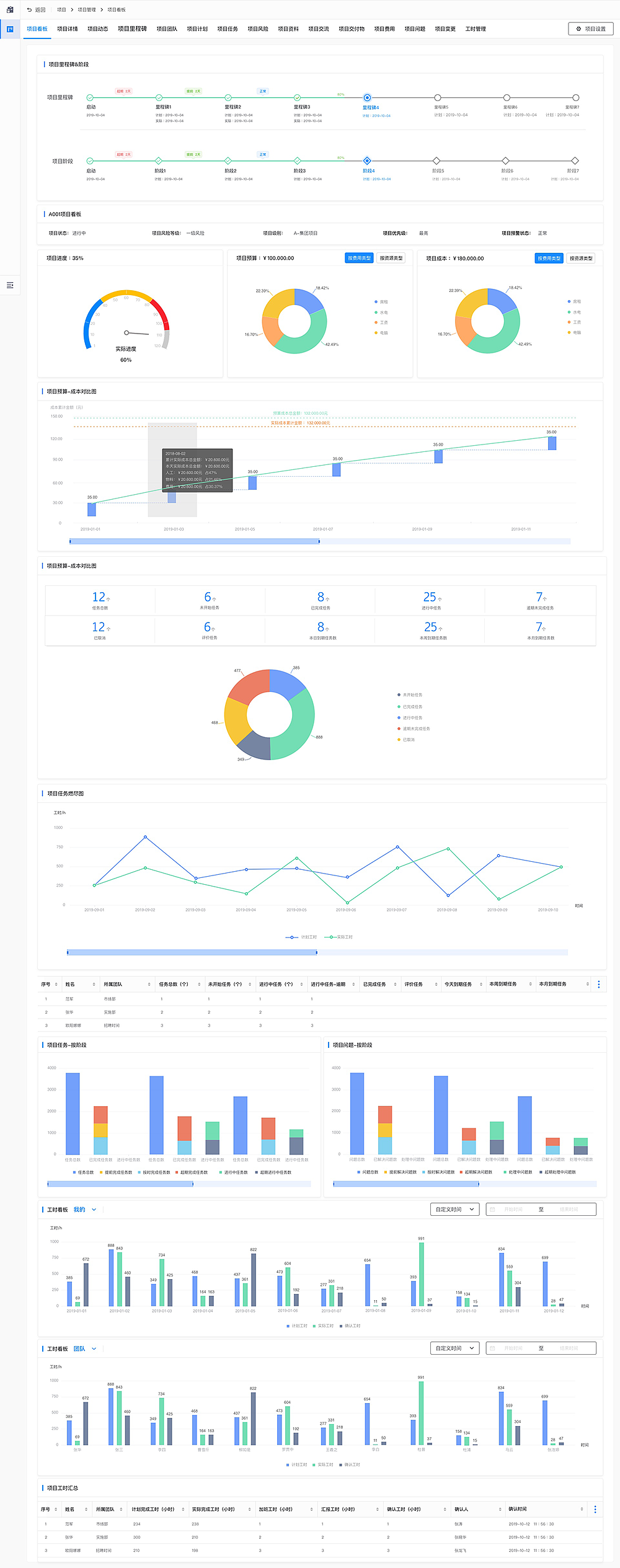
Task: Switch to the 项目详情 tab
Action: point(68,29)
